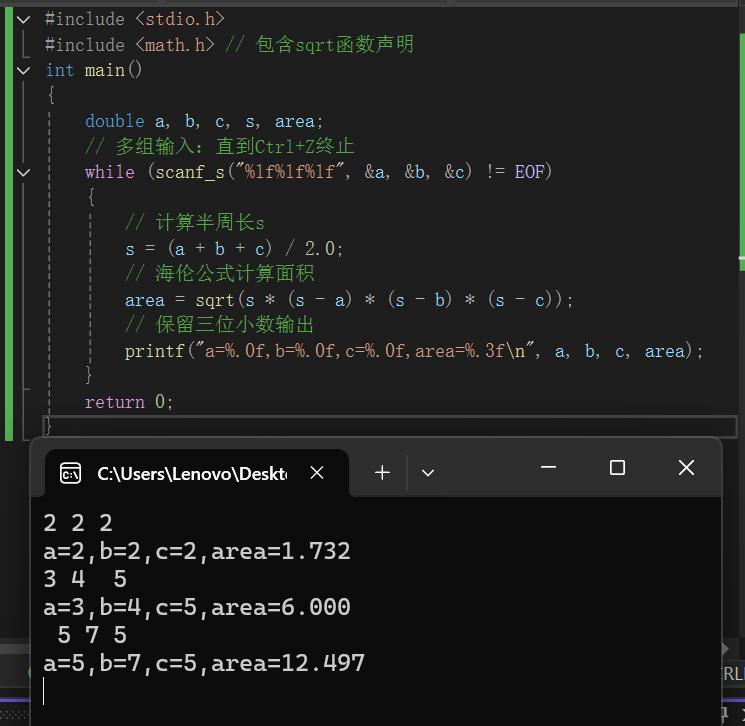Image resolution: width=745 pixels, height=726 pixels.
Task: Maximize the terminal window
Action: (617, 468)
